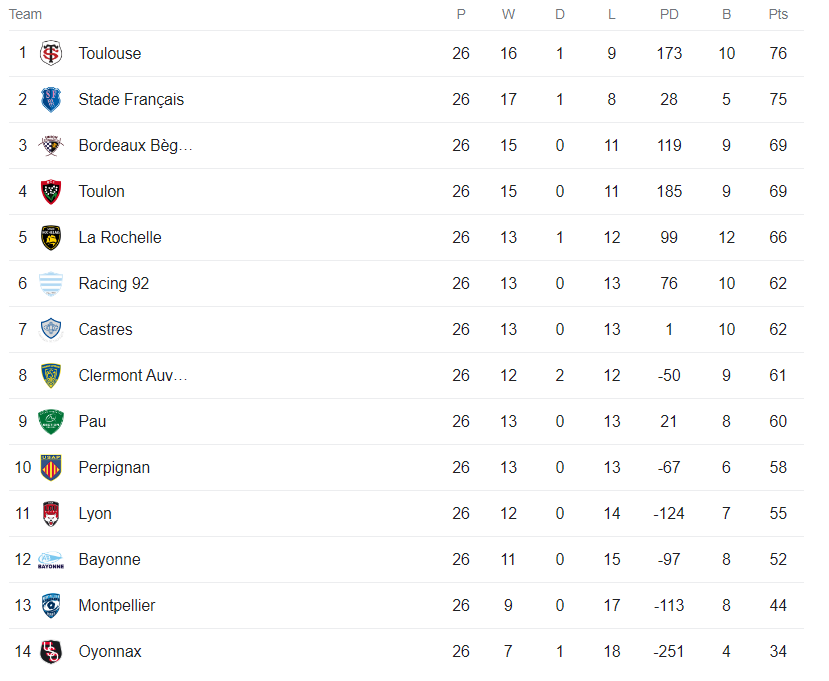
Task: Click the Toulouse team crest icon
Action: click(x=51, y=53)
